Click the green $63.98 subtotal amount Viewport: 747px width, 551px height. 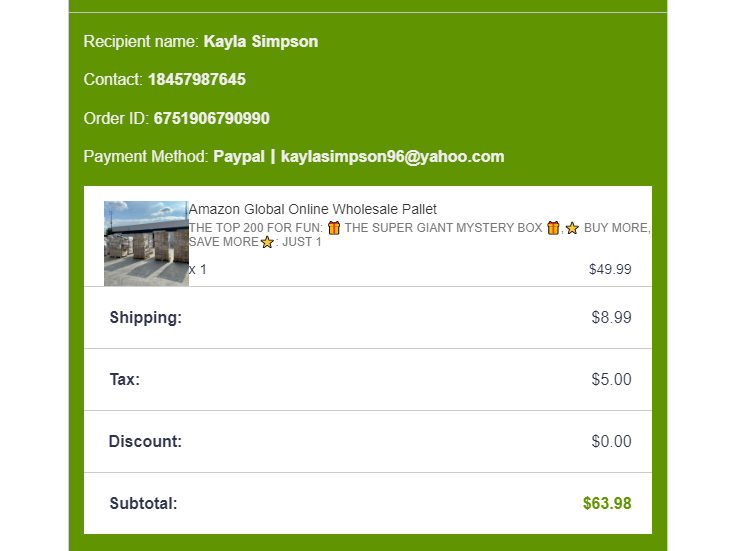pos(607,504)
